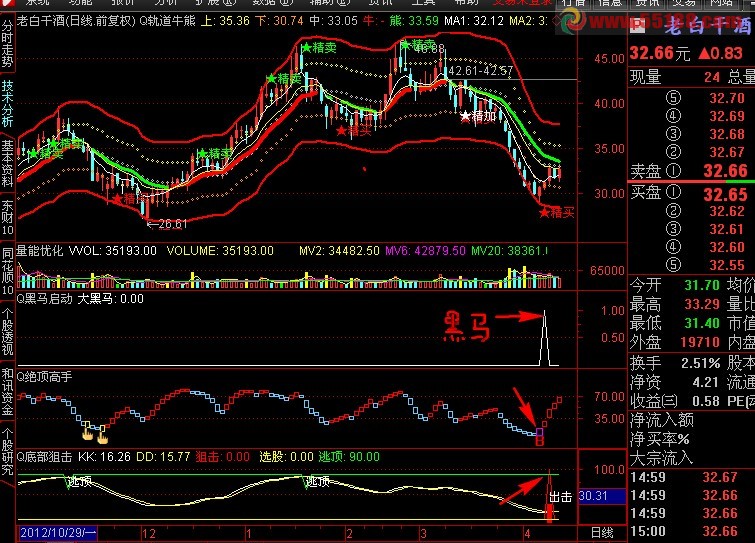This screenshot has height=543, width=755.
Task: Click the MV2: 34482.50 readout
Action: pyautogui.click(x=339, y=251)
